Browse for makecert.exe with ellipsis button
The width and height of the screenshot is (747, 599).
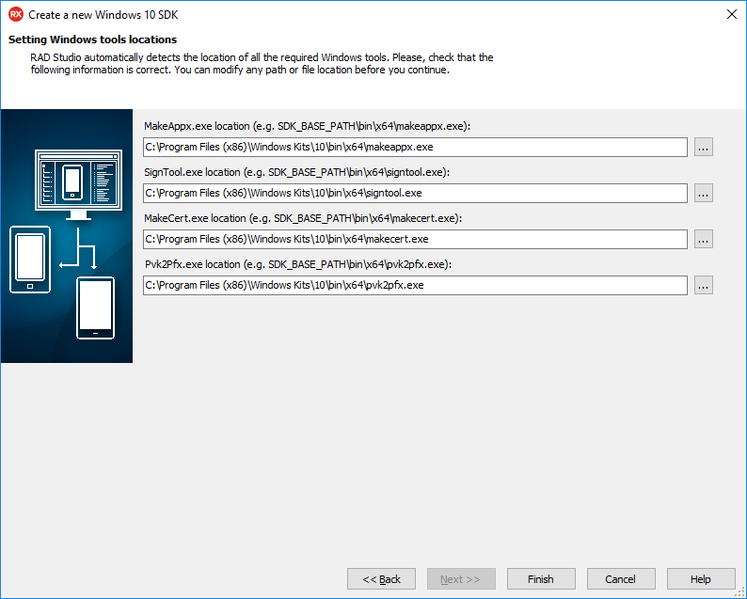coord(703,239)
